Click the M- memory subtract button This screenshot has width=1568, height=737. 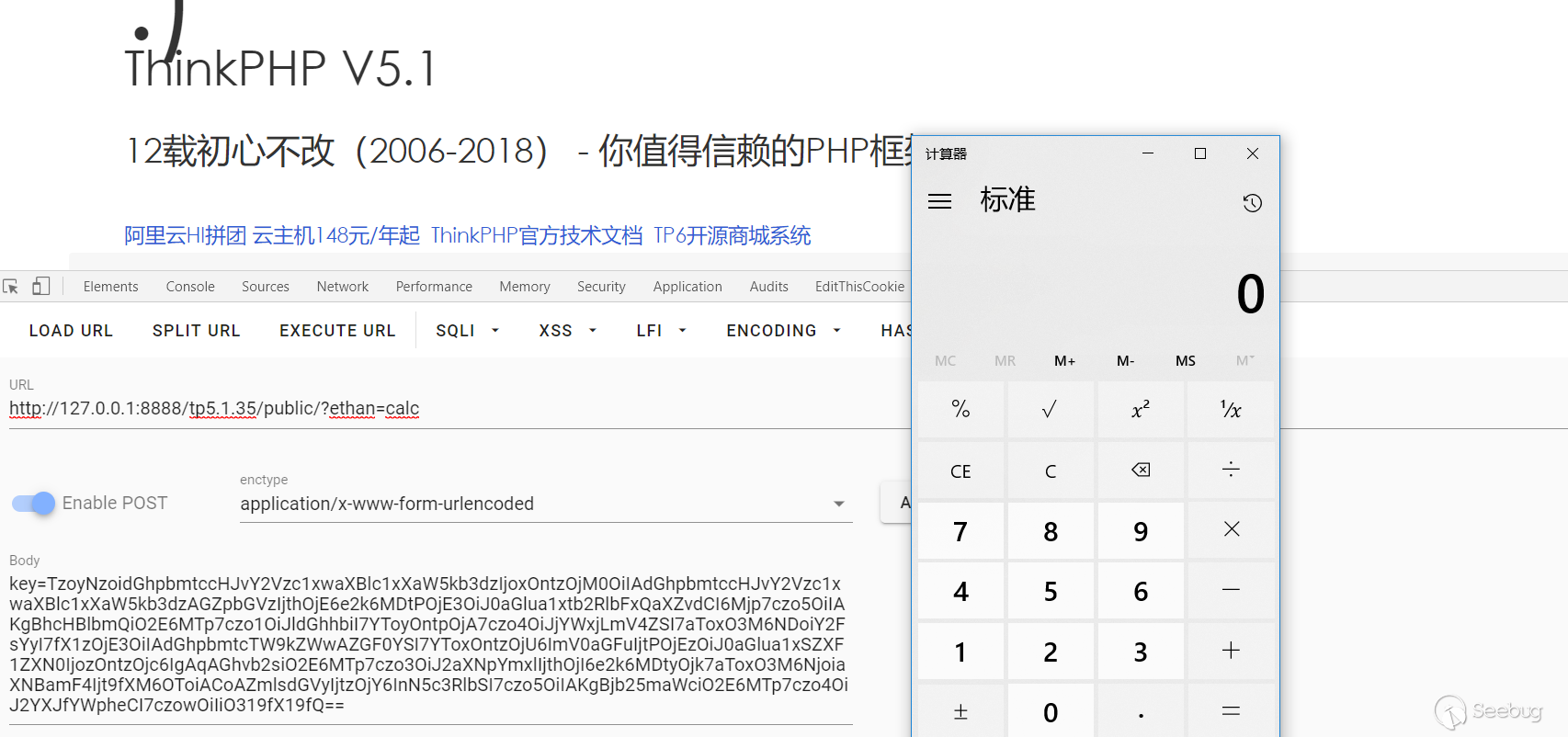coord(1125,361)
